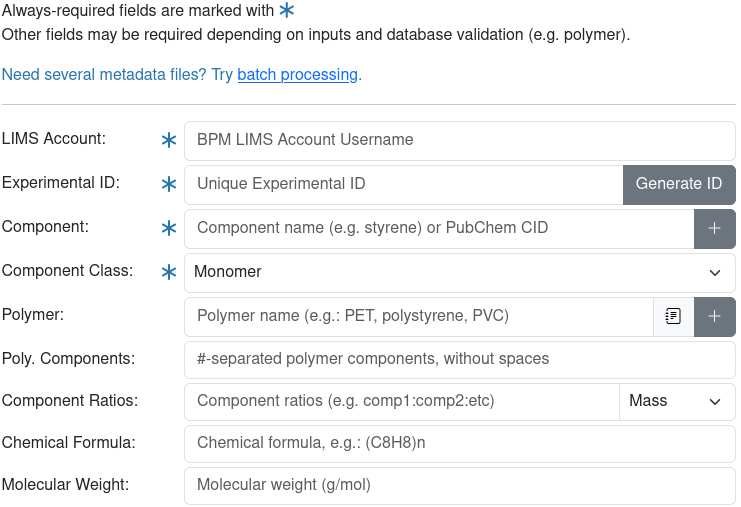The width and height of the screenshot is (741, 507).
Task: Focus the Poly. Components text field
Action: tap(459, 359)
